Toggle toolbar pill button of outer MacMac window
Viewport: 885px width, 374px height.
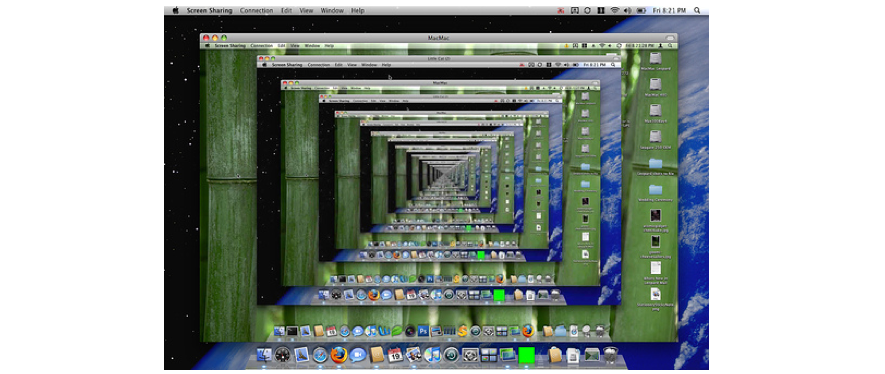pyautogui.click(x=669, y=37)
